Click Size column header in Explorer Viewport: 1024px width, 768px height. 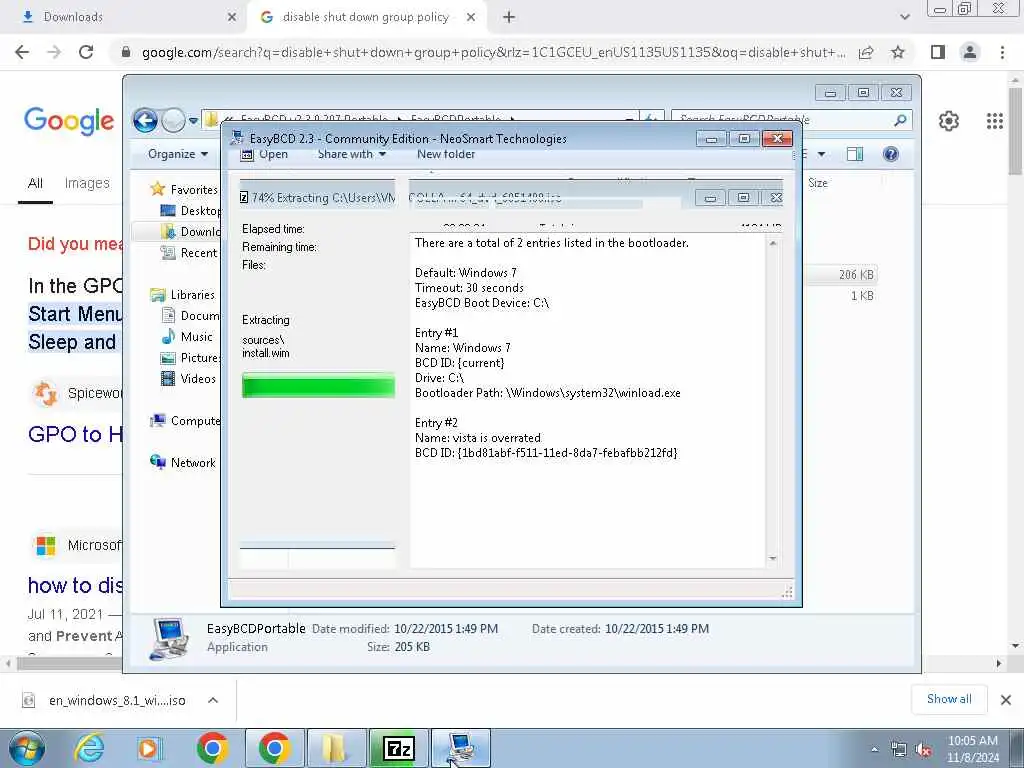pyautogui.click(x=818, y=183)
